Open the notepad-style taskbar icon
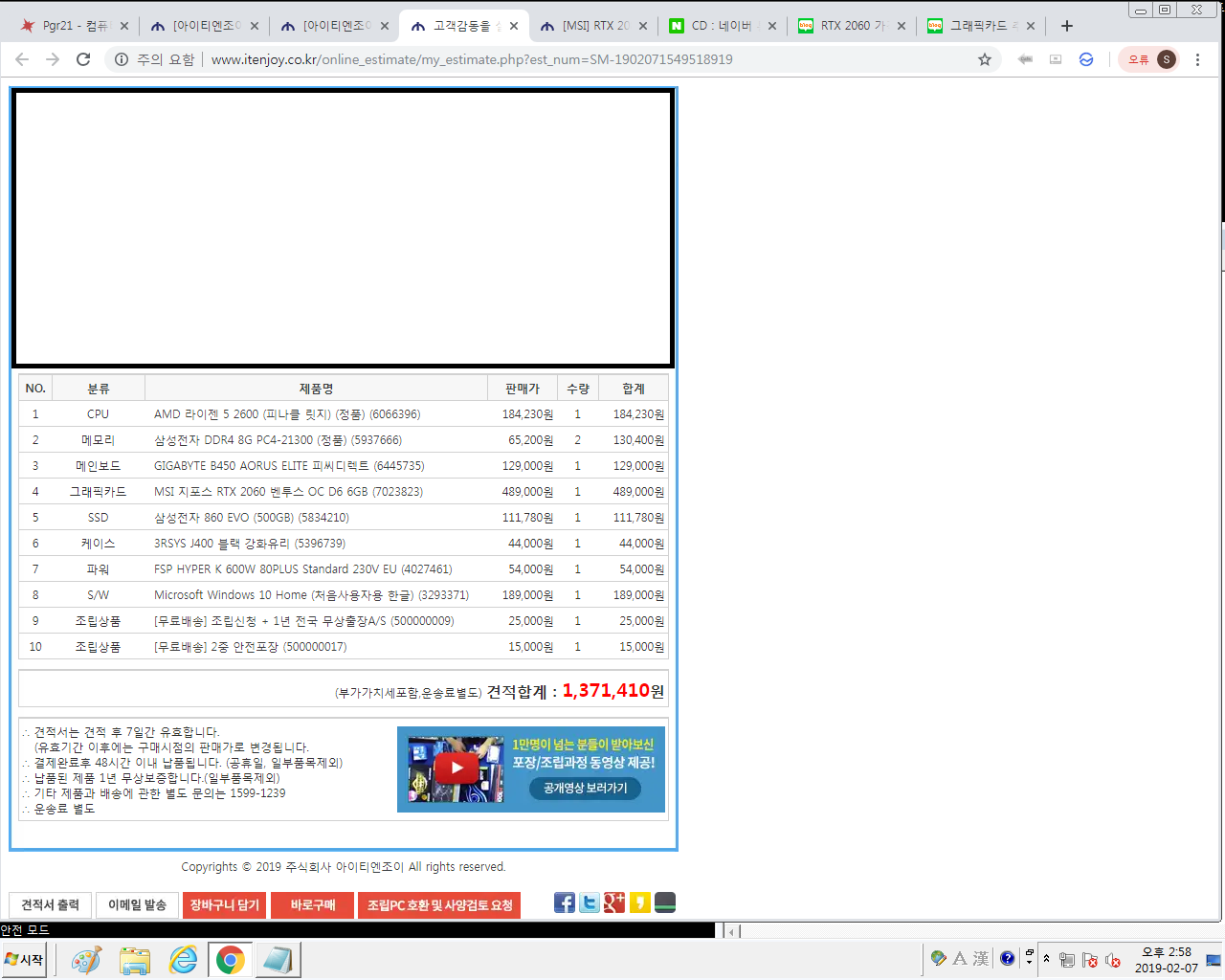Image resolution: width=1225 pixels, height=980 pixels. point(278,960)
